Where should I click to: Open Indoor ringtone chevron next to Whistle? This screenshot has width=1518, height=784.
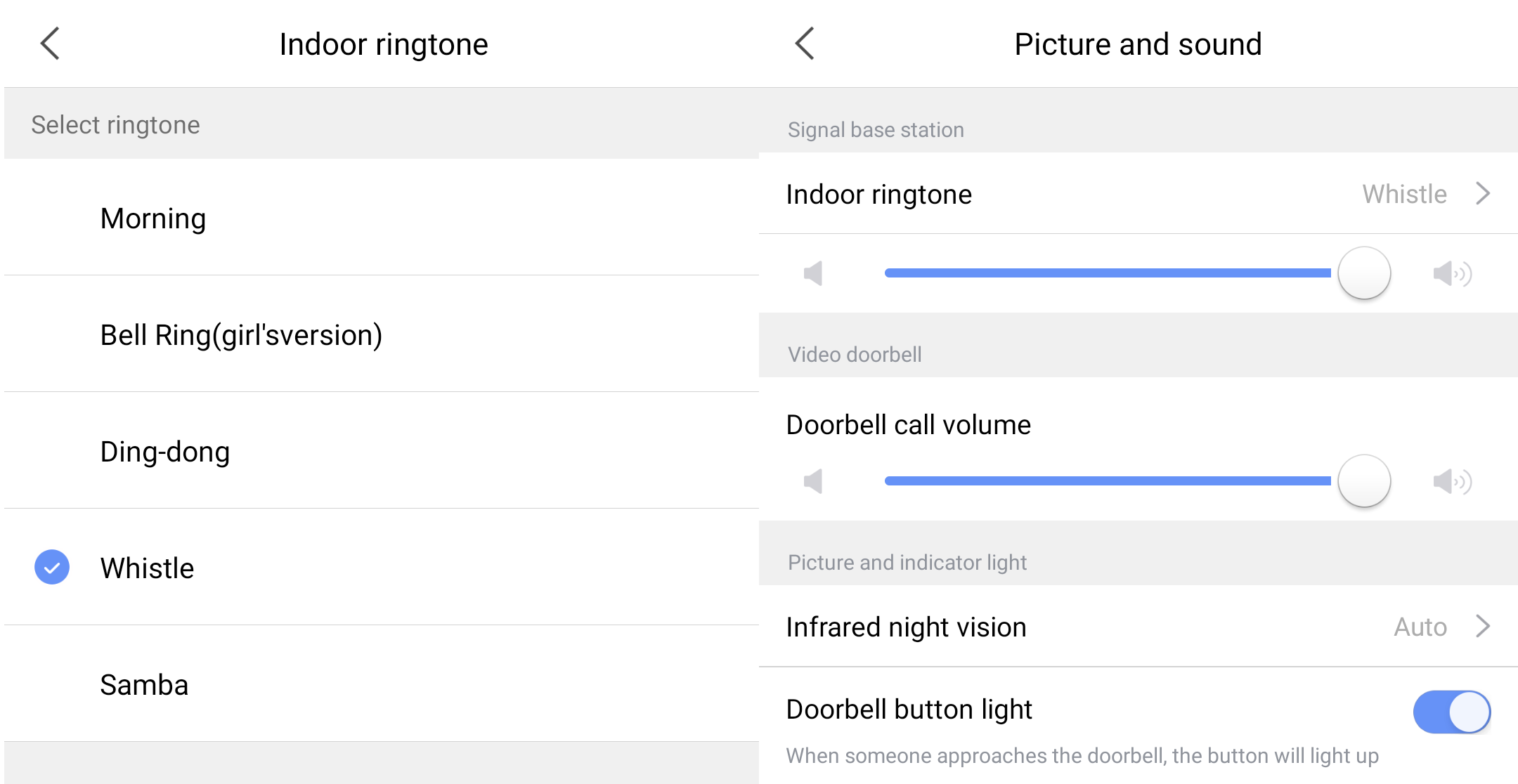pos(1483,193)
